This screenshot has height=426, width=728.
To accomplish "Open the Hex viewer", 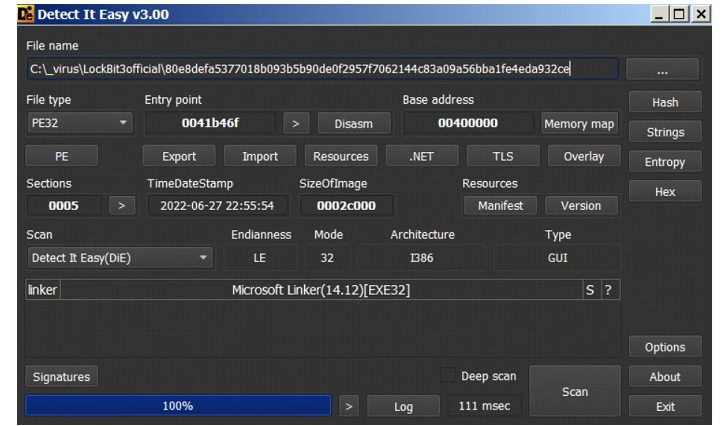I will (x=665, y=192).
